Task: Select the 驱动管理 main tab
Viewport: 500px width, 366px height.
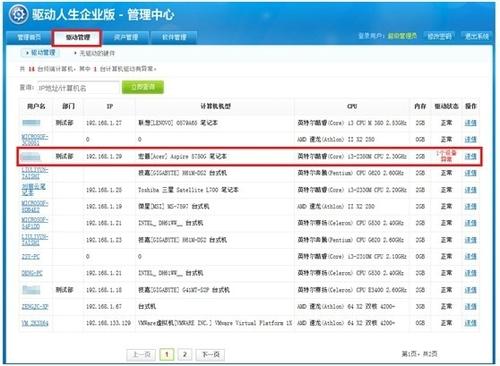Action: pos(77,37)
